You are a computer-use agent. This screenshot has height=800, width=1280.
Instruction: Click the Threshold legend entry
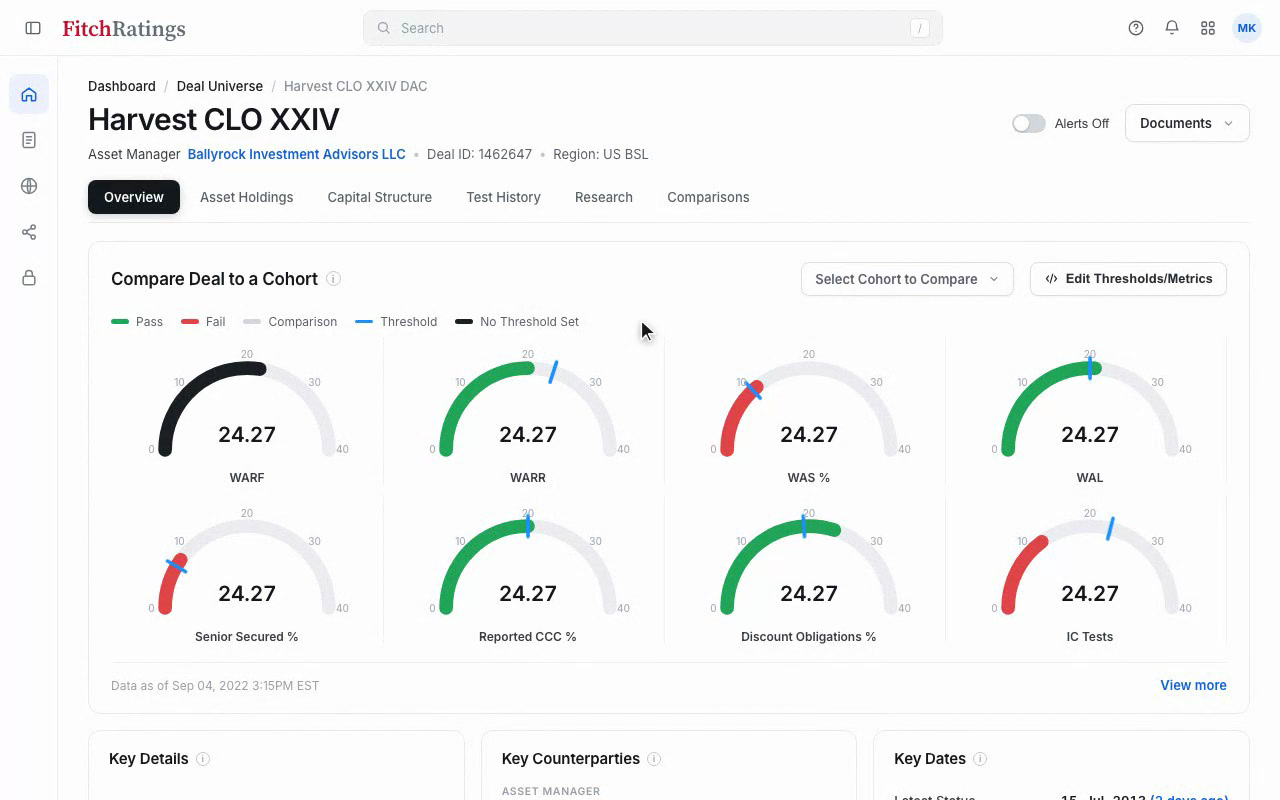coord(396,322)
